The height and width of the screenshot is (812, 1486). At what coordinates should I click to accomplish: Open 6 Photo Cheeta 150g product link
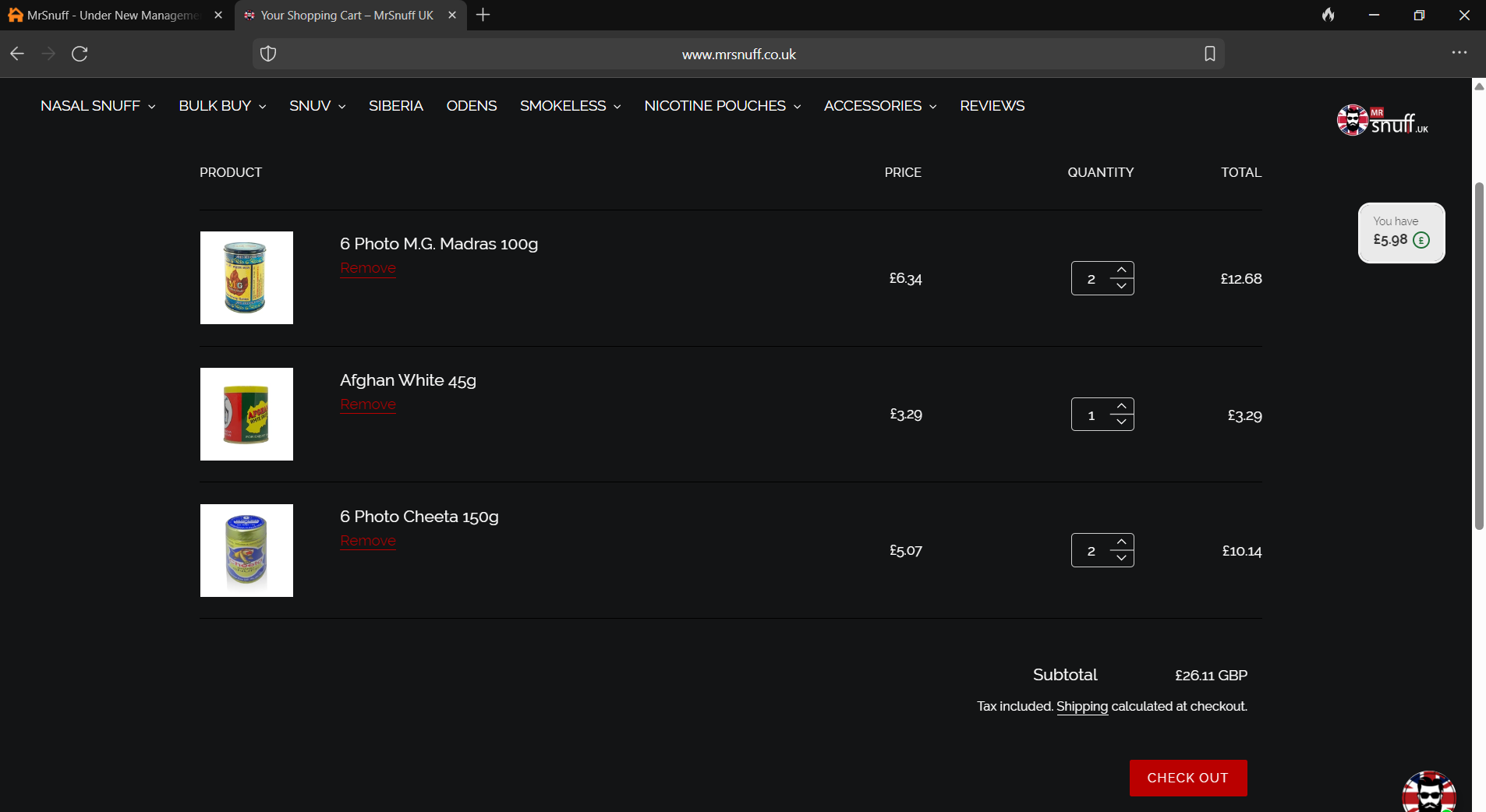tap(419, 517)
